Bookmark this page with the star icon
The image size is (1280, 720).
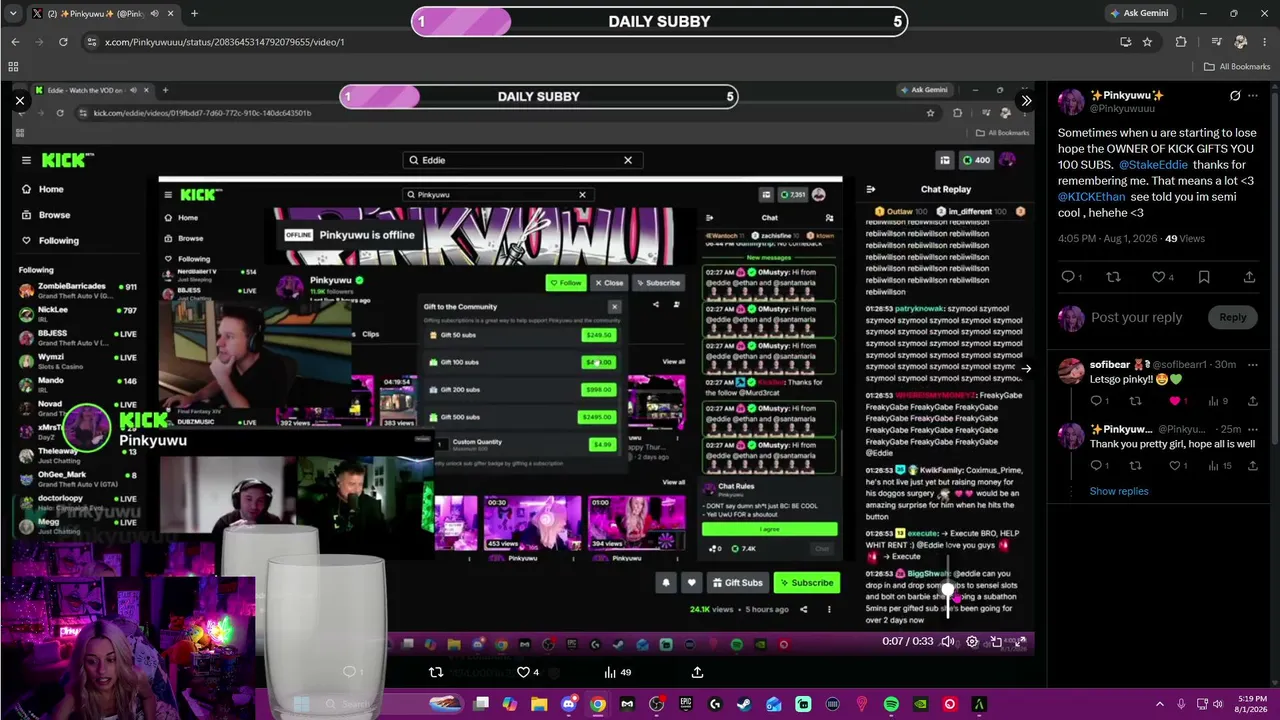(1147, 42)
